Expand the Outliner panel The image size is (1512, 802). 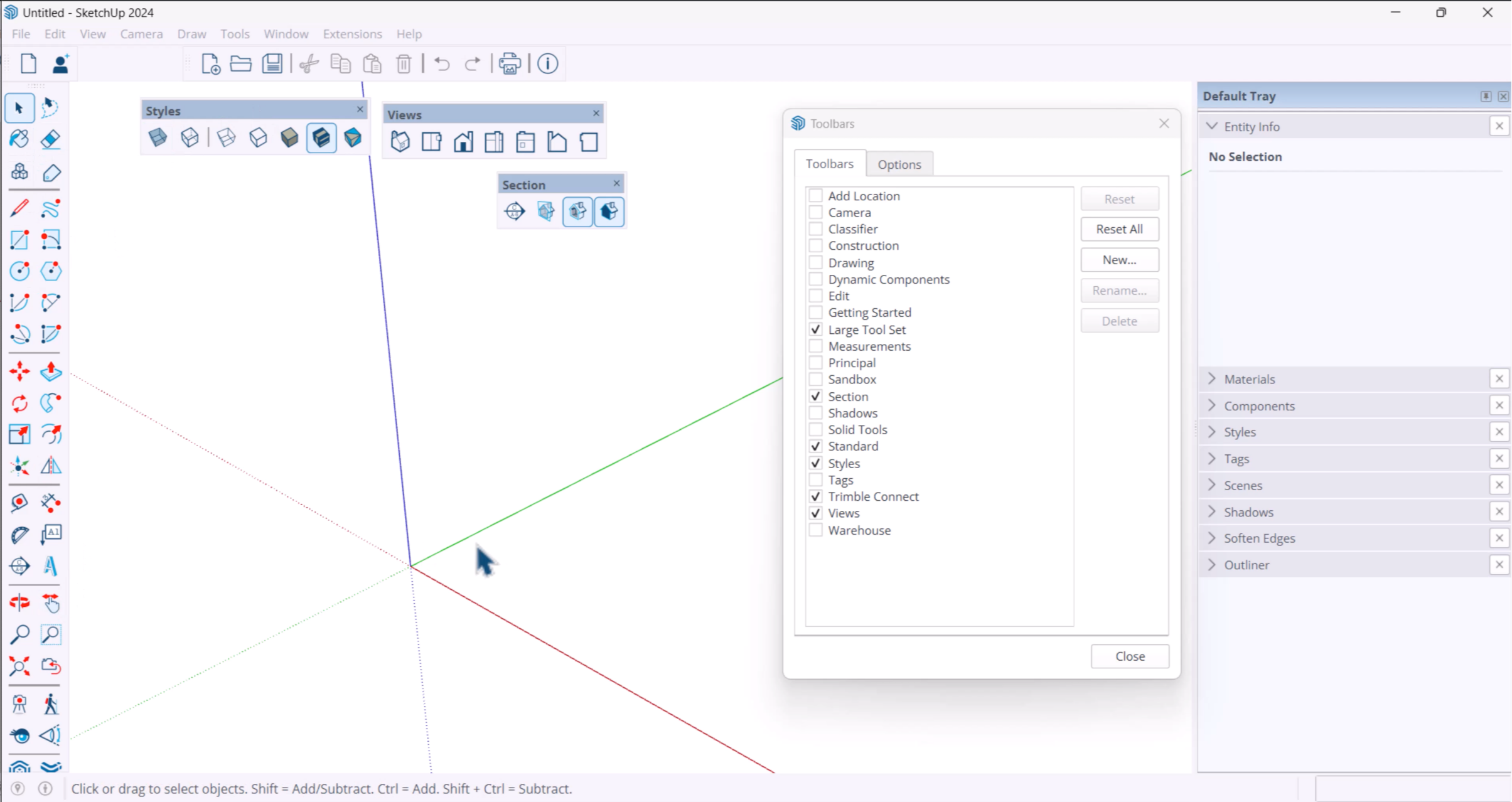(x=1212, y=565)
